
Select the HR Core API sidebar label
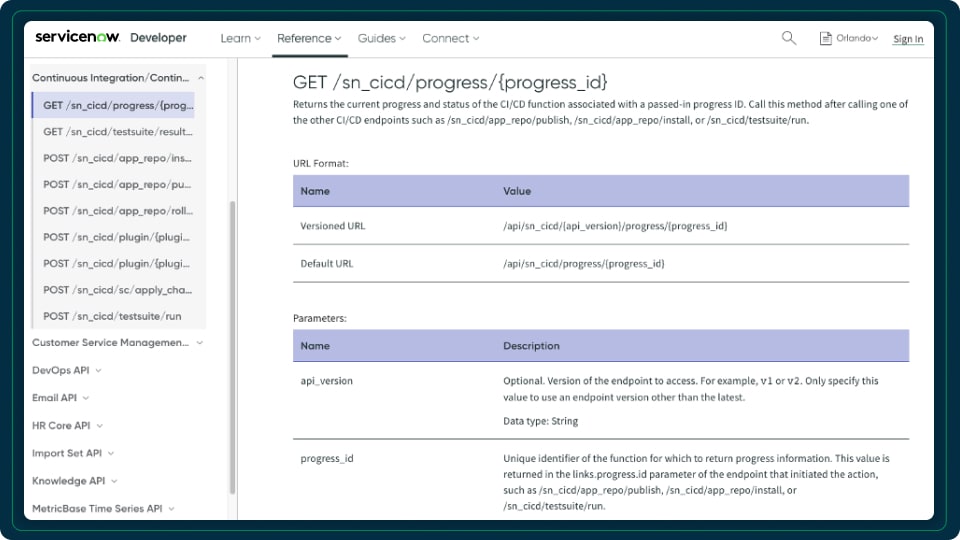coord(61,425)
